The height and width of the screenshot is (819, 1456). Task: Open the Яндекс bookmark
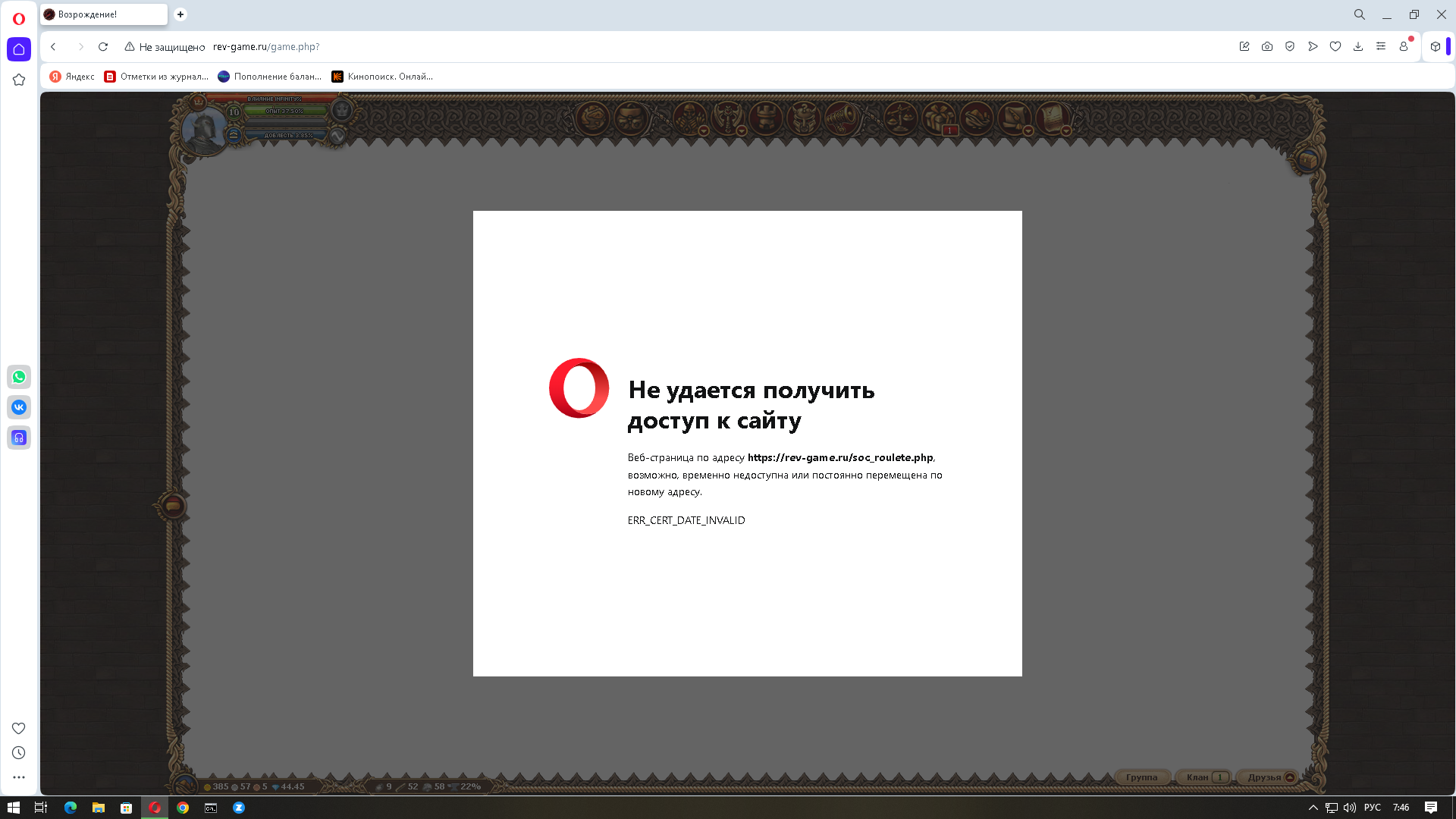point(73,77)
